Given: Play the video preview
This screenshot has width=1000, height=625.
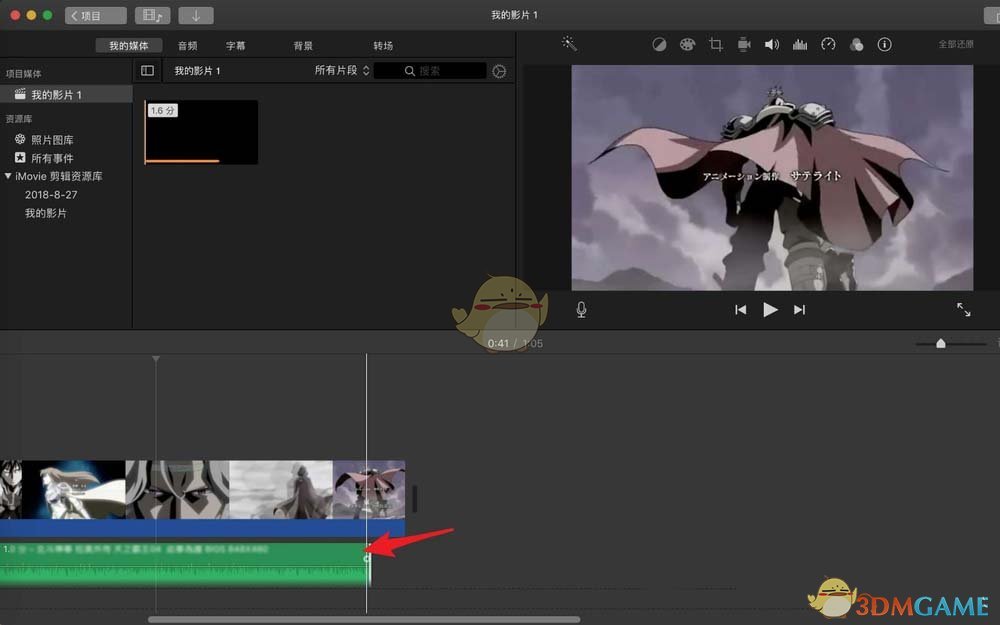Looking at the screenshot, I should coord(770,310).
